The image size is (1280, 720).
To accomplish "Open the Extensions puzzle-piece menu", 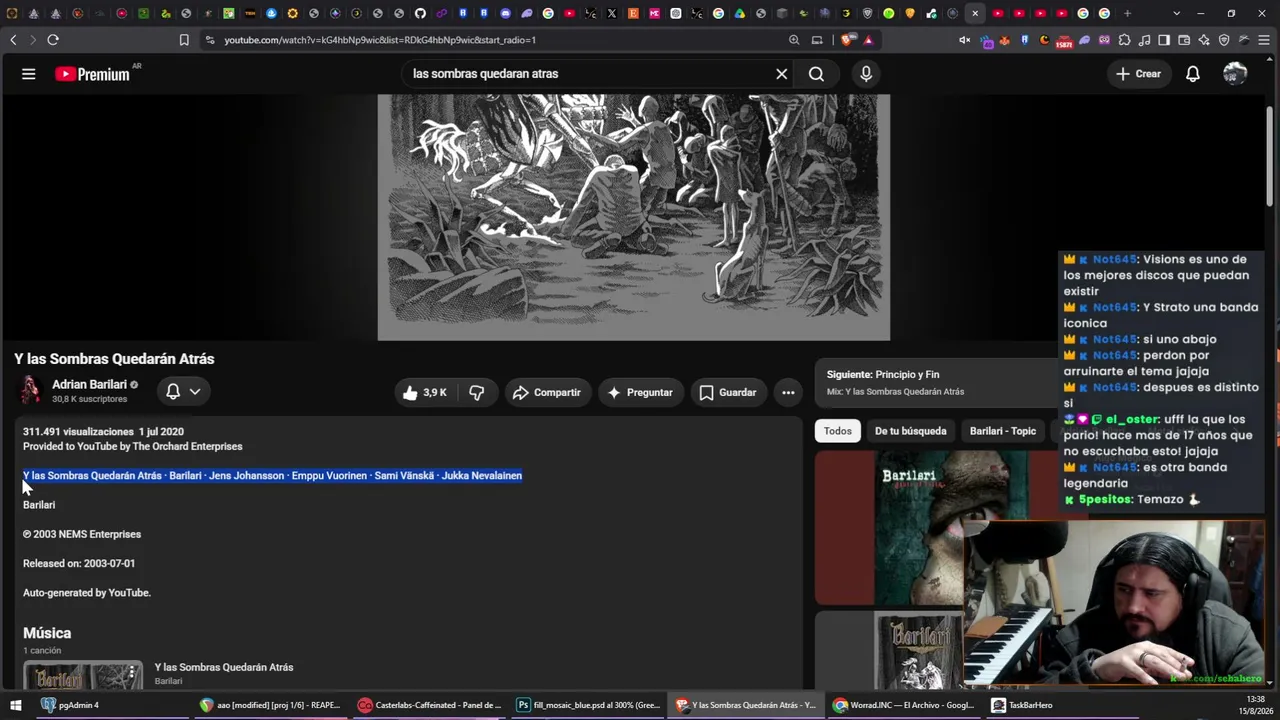I will (x=1125, y=40).
